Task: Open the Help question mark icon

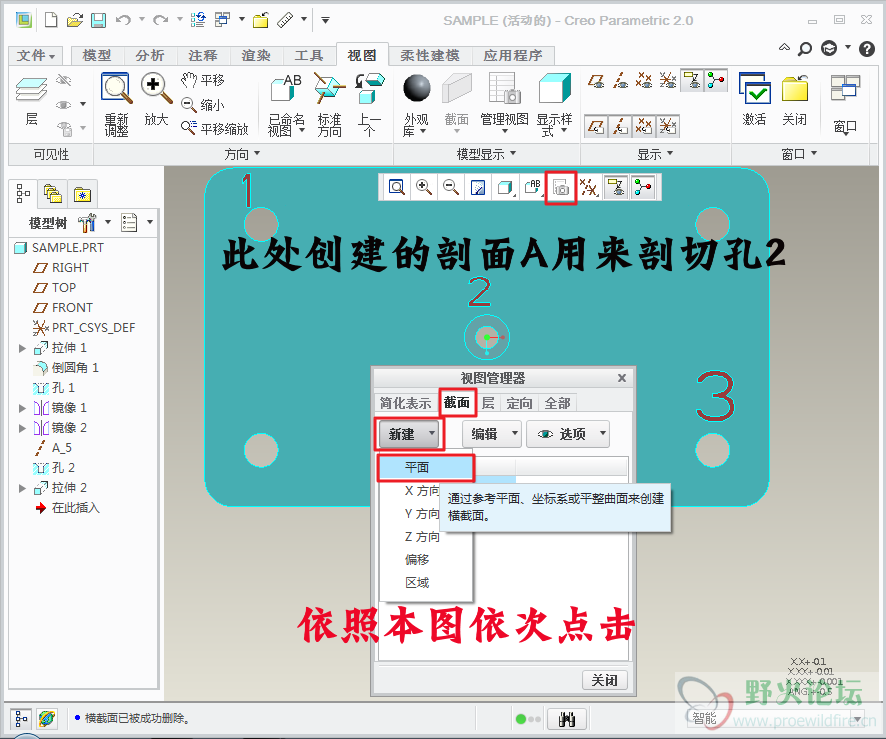Action: [x=866, y=49]
